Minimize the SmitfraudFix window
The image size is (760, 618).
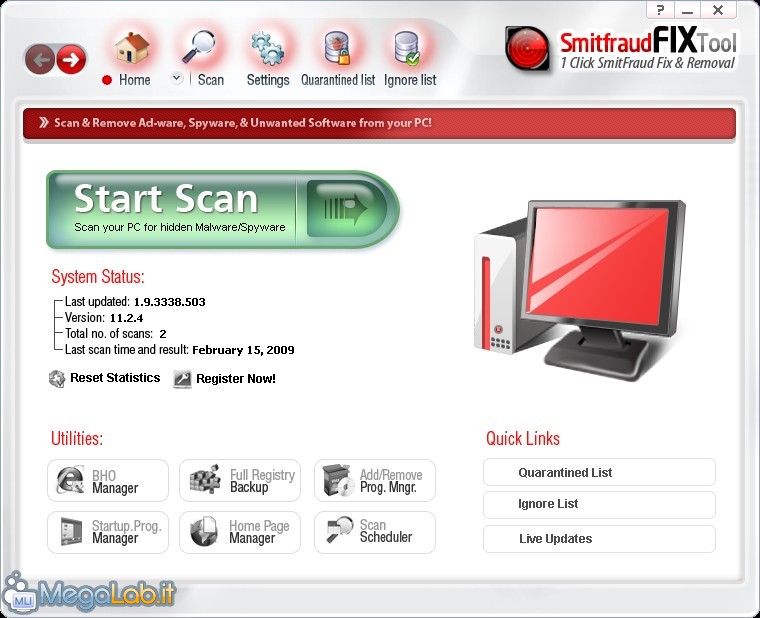(x=688, y=10)
